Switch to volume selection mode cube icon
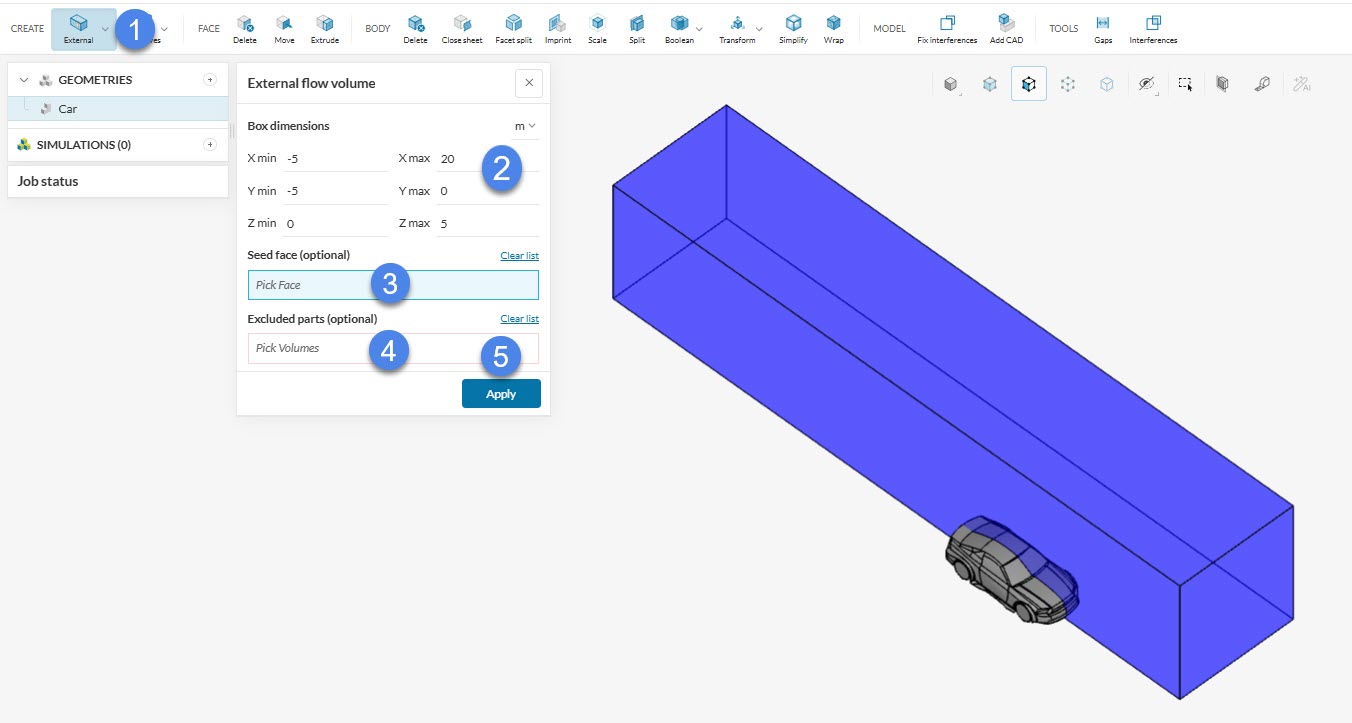 (x=990, y=85)
